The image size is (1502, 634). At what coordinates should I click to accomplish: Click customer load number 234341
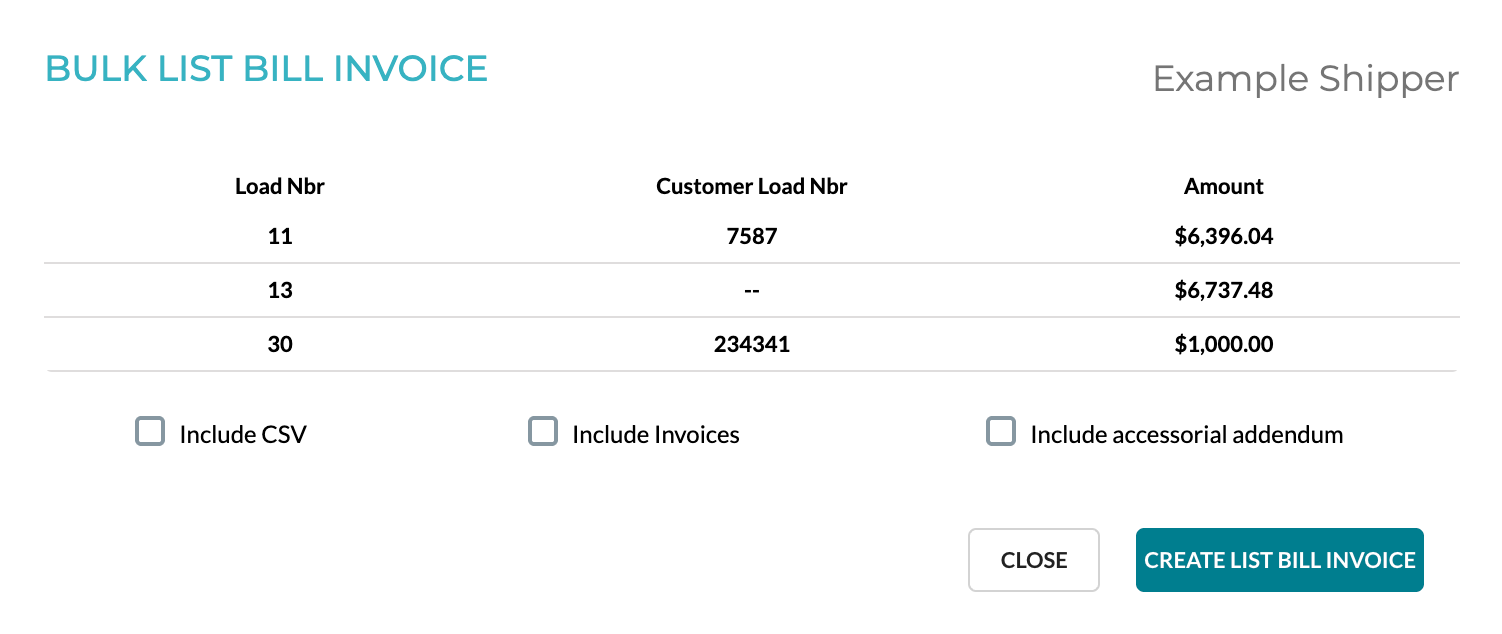coord(751,344)
